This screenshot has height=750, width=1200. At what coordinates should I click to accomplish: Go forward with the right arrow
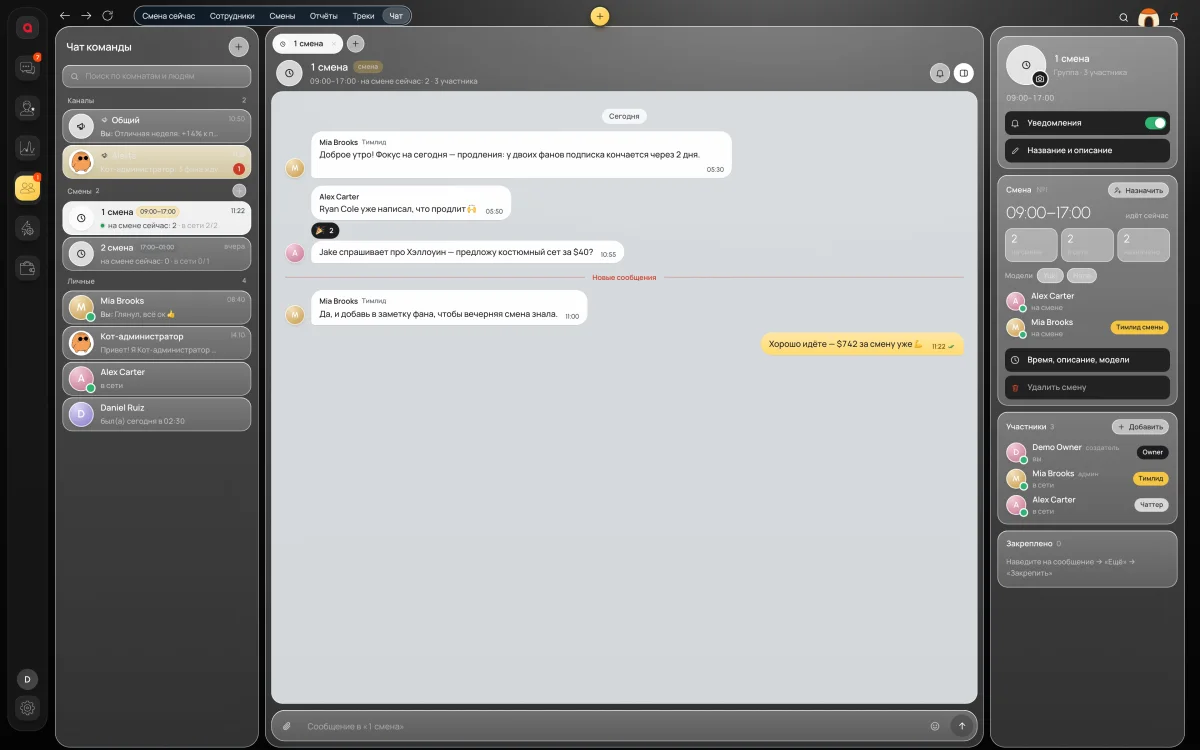coord(86,16)
